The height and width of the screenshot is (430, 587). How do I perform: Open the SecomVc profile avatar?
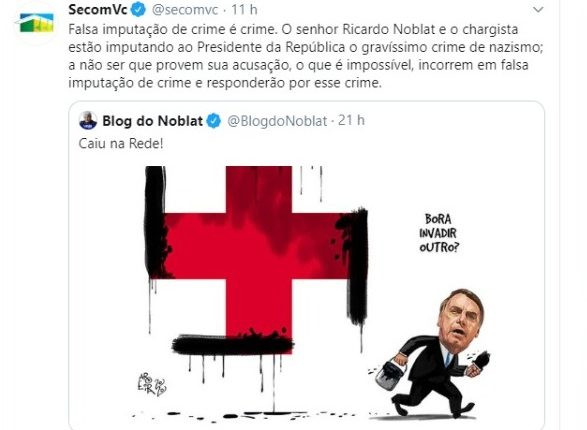coord(37,22)
